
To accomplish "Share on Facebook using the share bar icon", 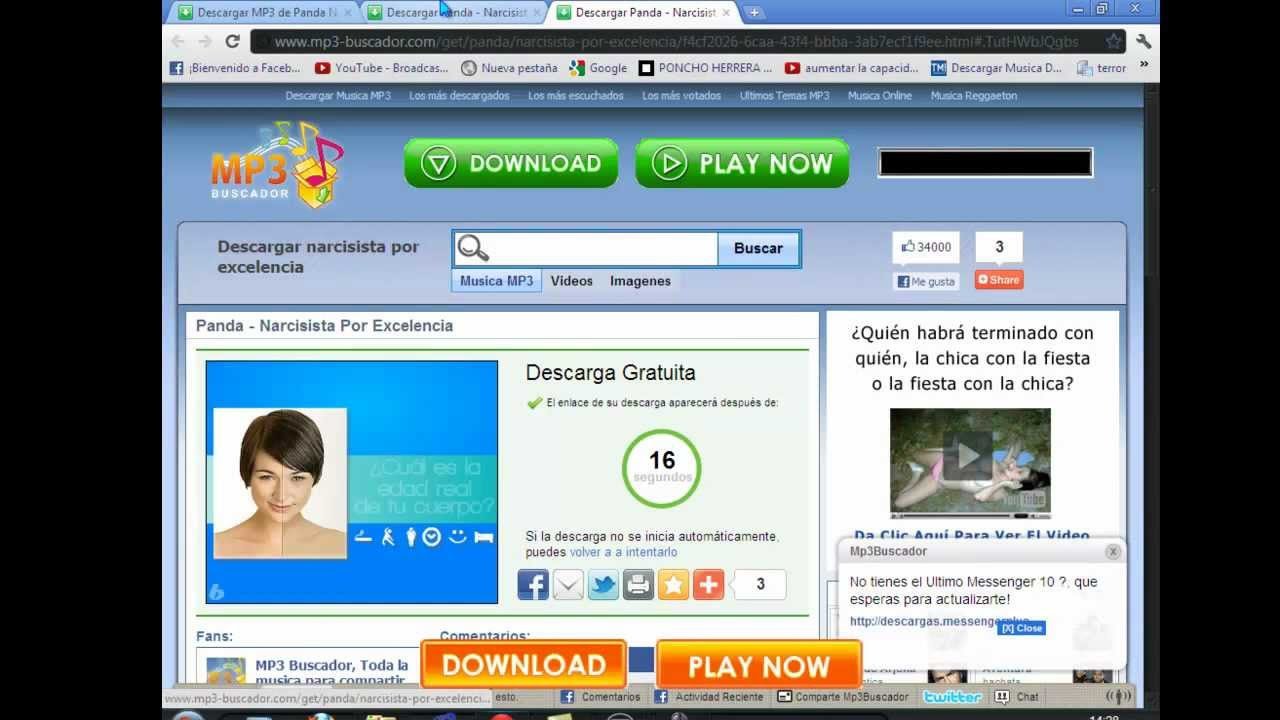I will coord(533,584).
